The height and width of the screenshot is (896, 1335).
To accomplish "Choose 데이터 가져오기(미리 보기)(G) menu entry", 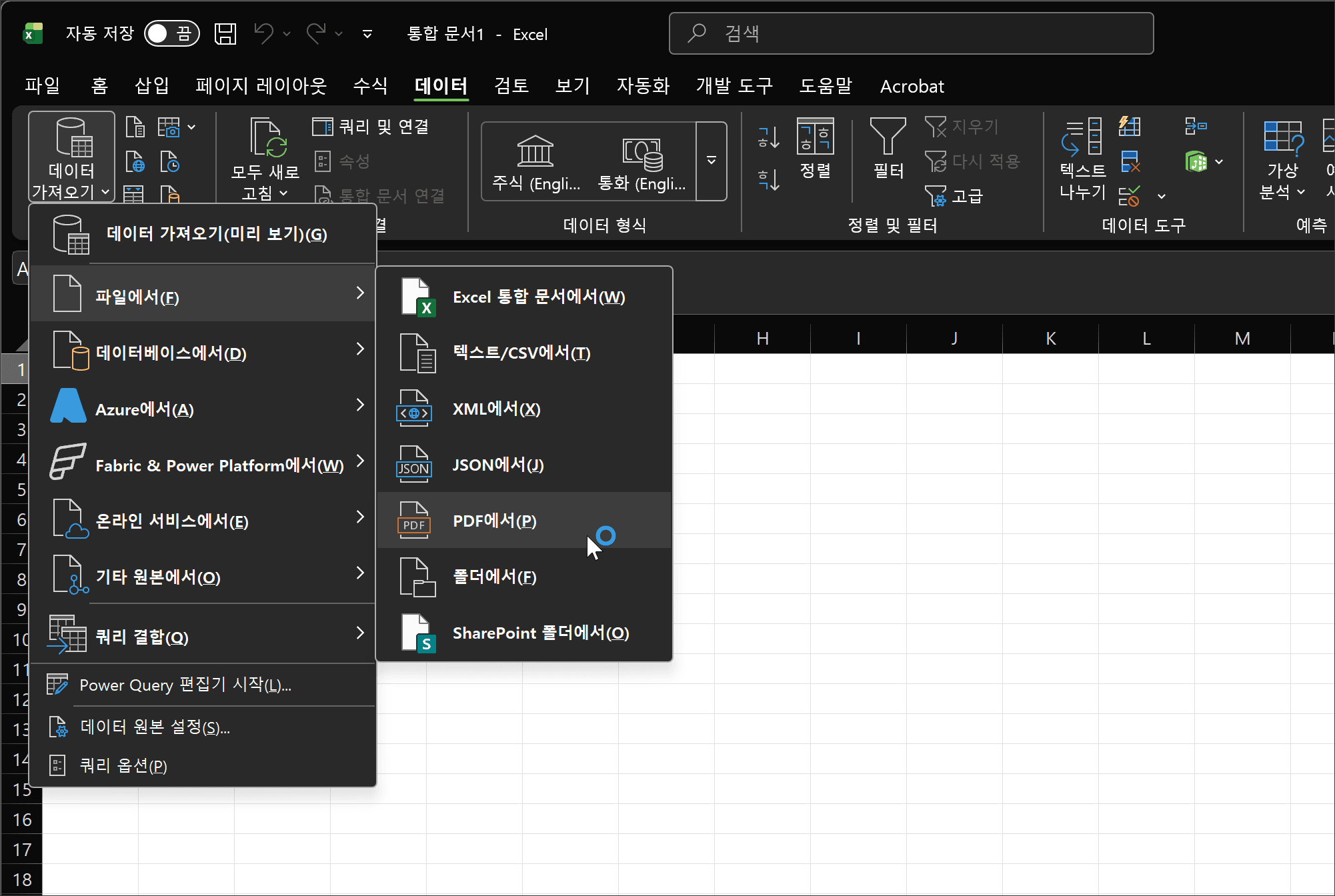I will [x=203, y=234].
